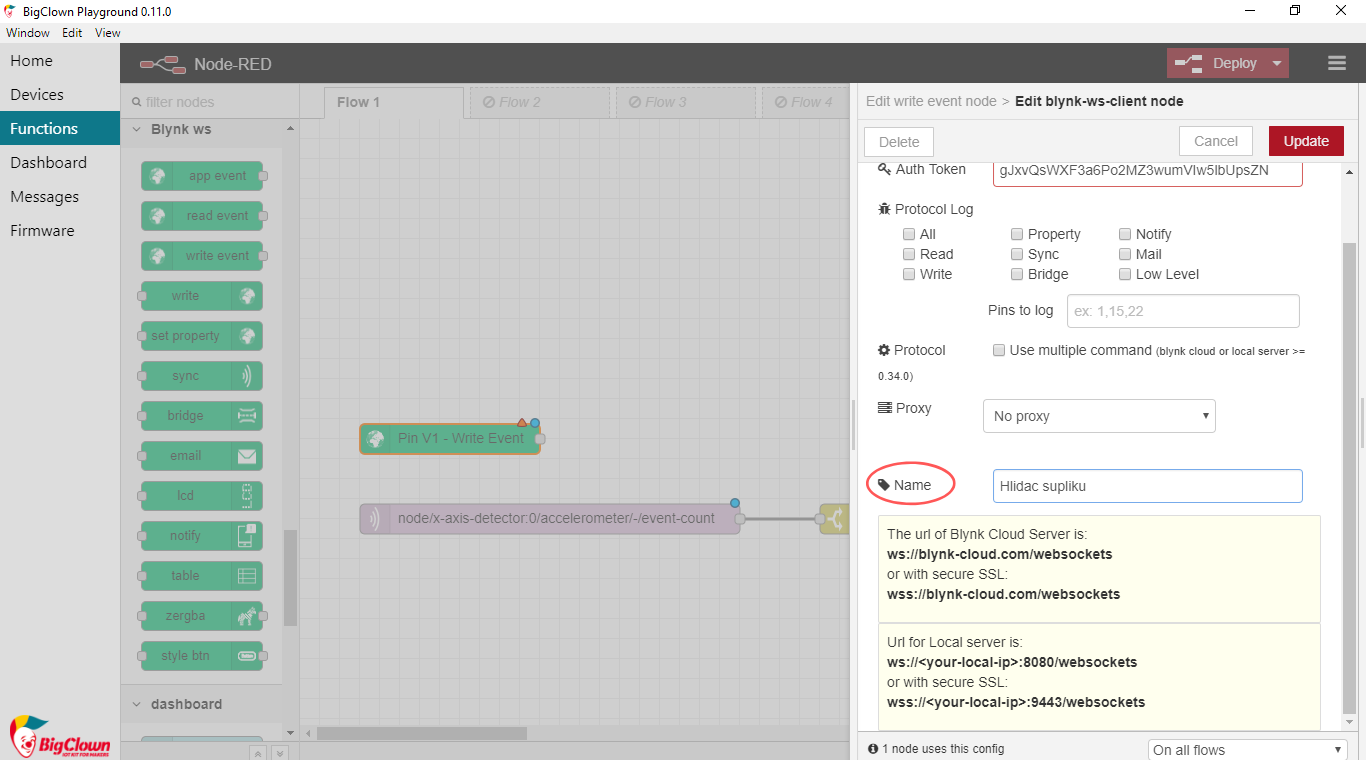Expand palette down arrow at bottom
This screenshot has height=760, width=1366.
coord(280,752)
